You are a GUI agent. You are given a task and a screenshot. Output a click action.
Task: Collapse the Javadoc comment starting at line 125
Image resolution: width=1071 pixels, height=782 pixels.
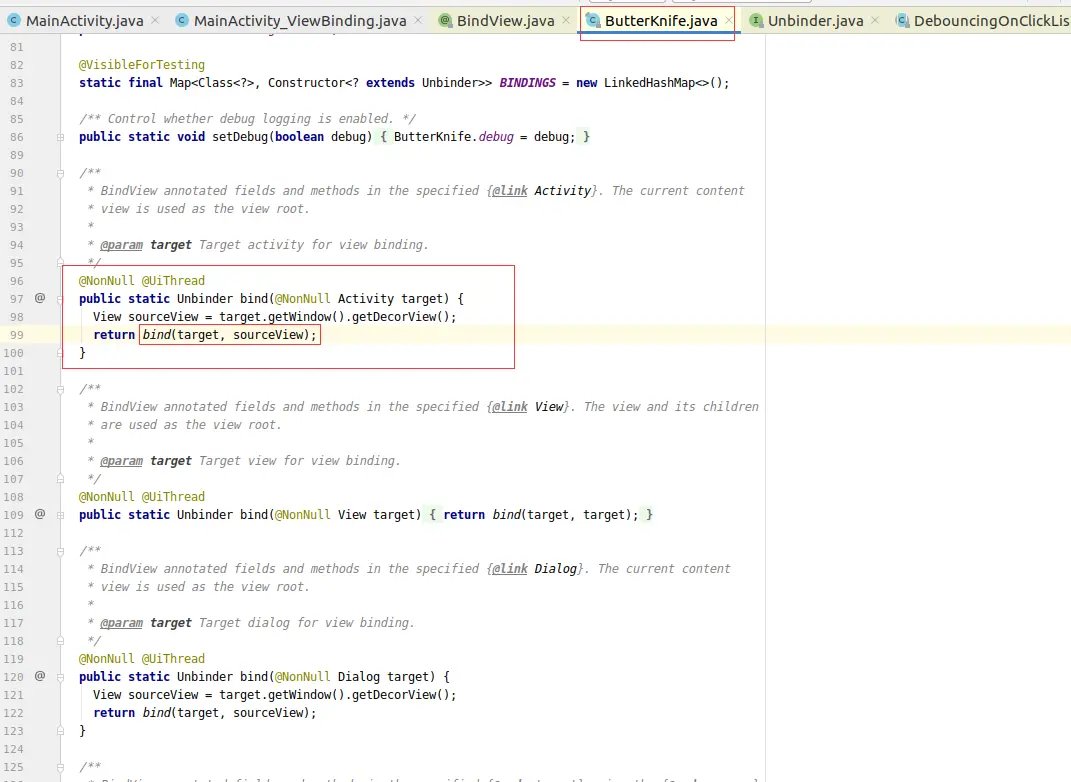[x=60, y=767]
